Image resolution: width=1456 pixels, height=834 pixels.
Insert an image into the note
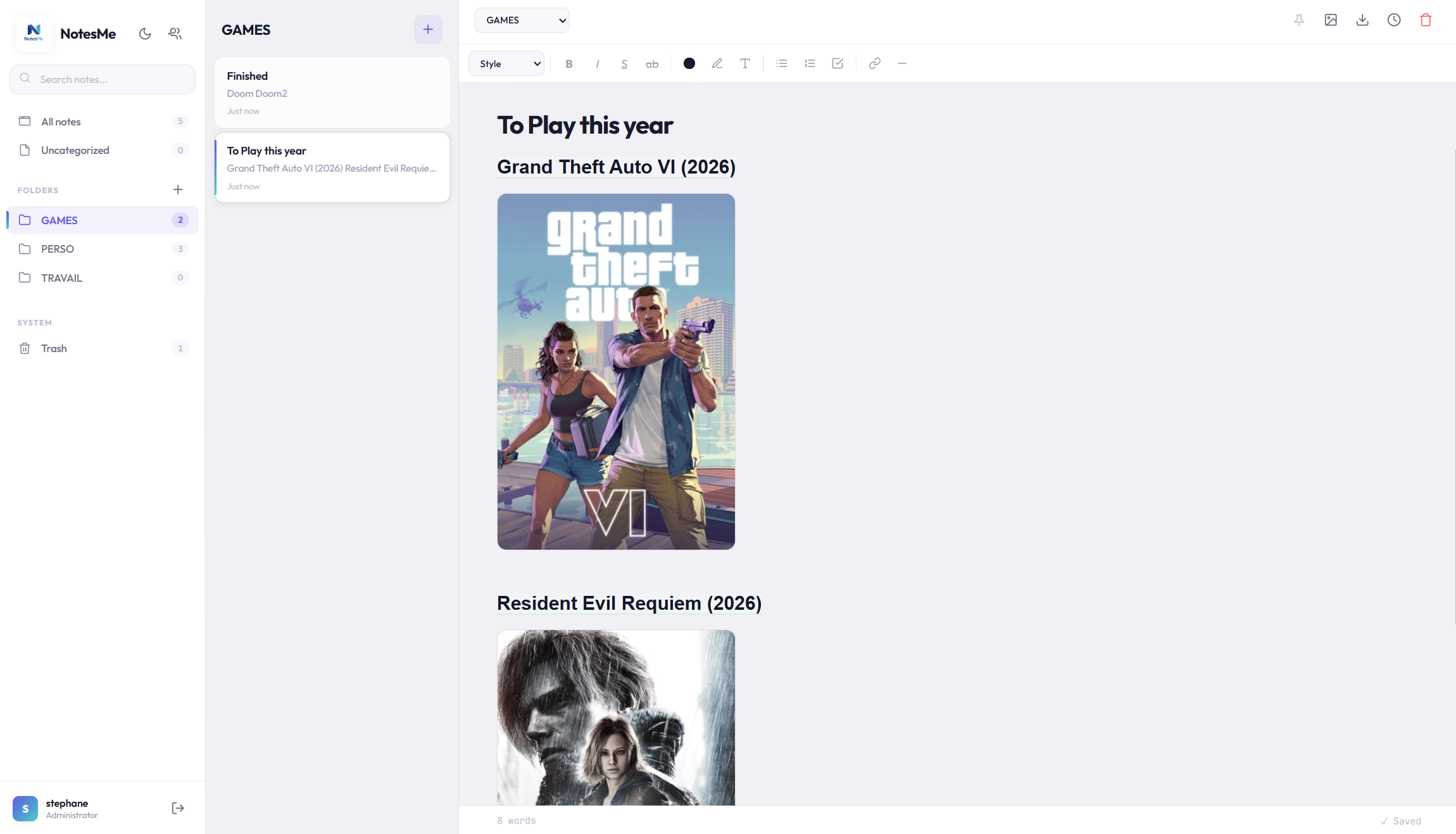[1331, 20]
